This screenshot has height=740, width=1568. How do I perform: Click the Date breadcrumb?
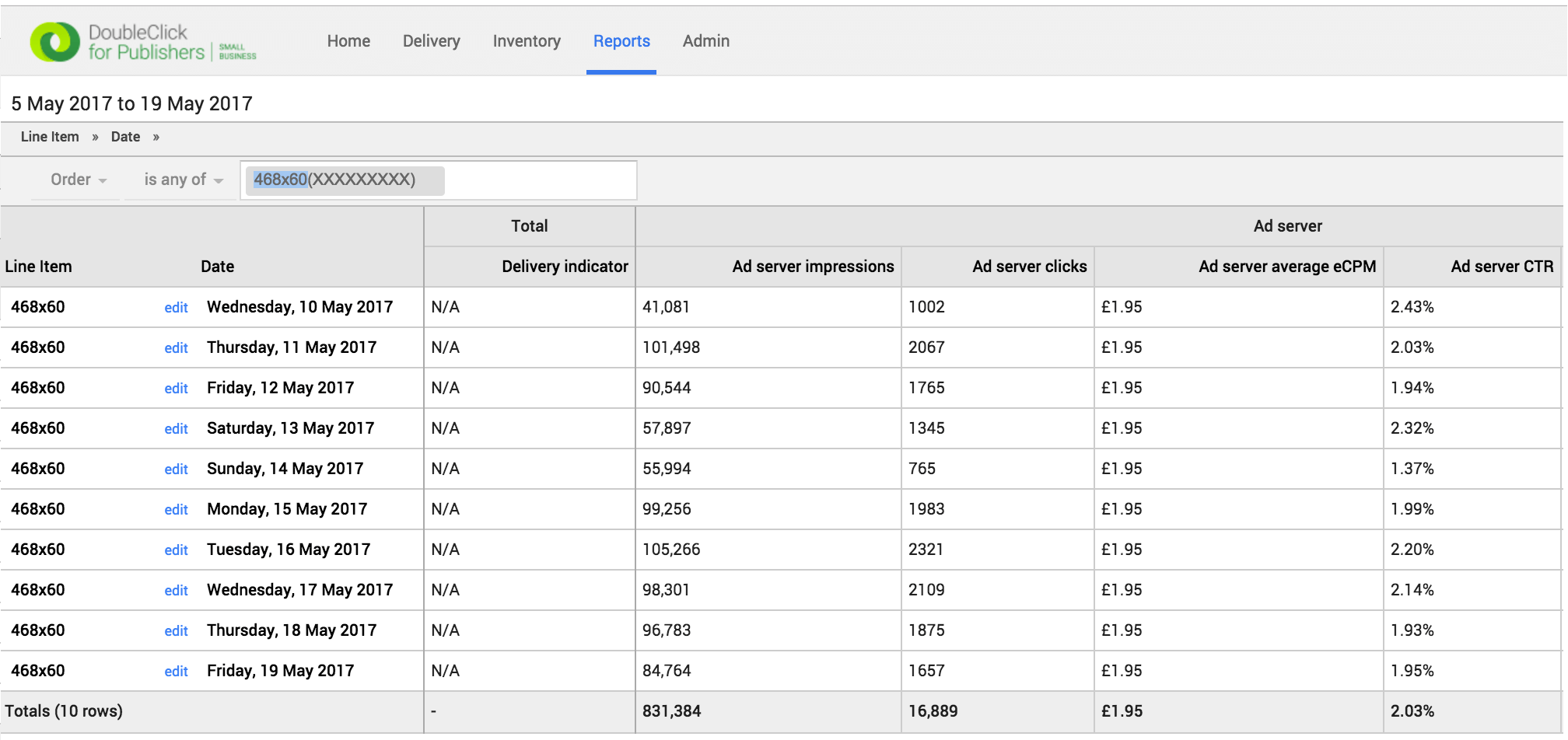click(125, 137)
